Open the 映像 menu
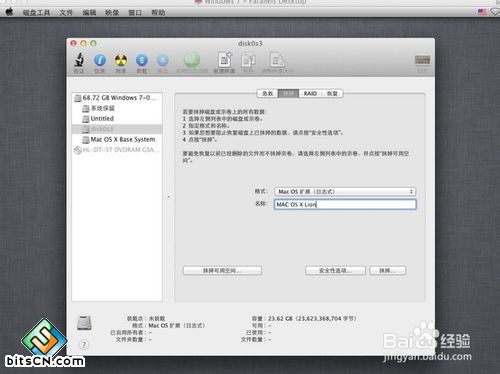This screenshot has height=374, width=500. point(112,13)
